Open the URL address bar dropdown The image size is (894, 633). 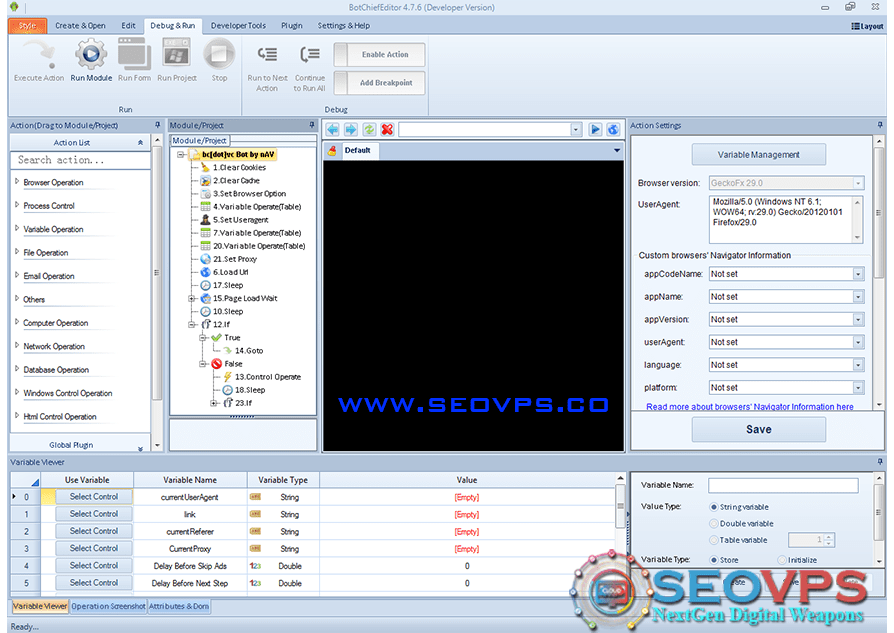575,129
